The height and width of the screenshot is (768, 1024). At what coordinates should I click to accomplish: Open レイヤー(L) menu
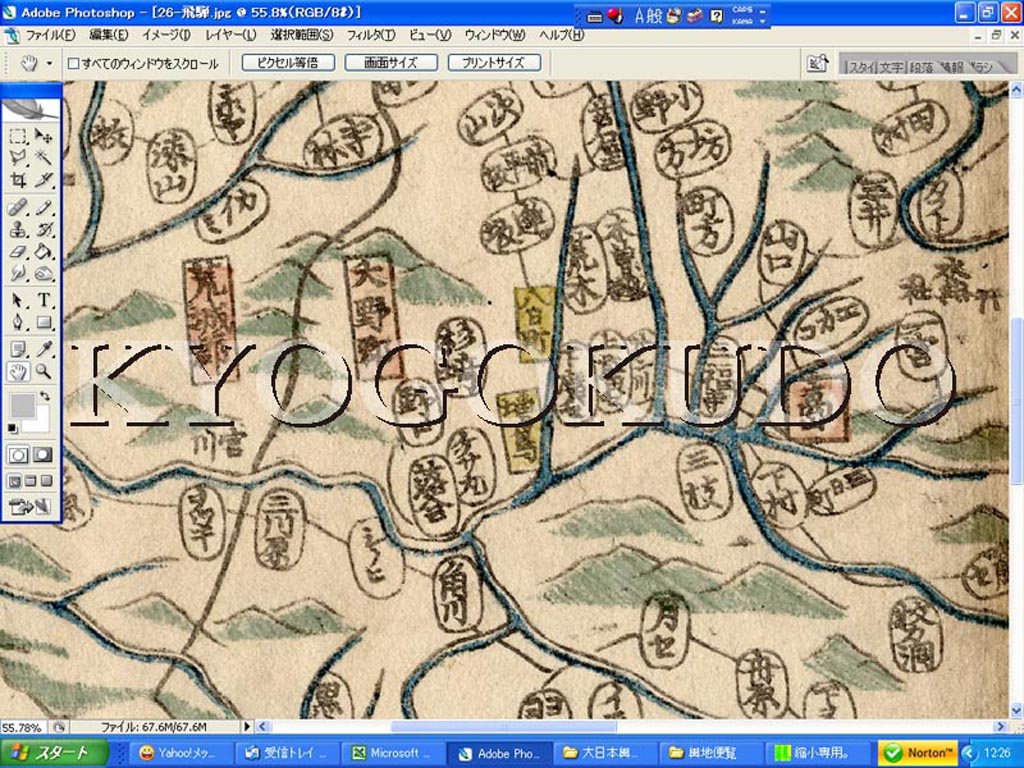click(x=231, y=35)
